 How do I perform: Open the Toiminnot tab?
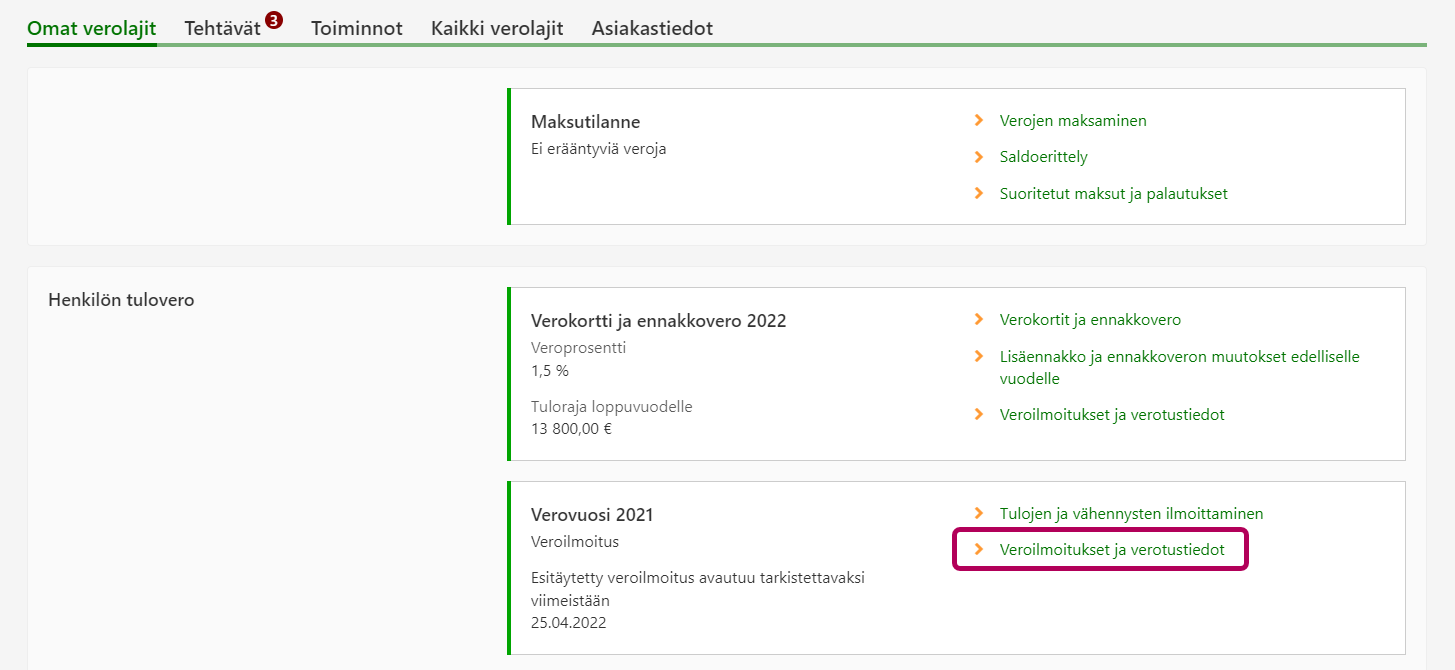coord(357,29)
